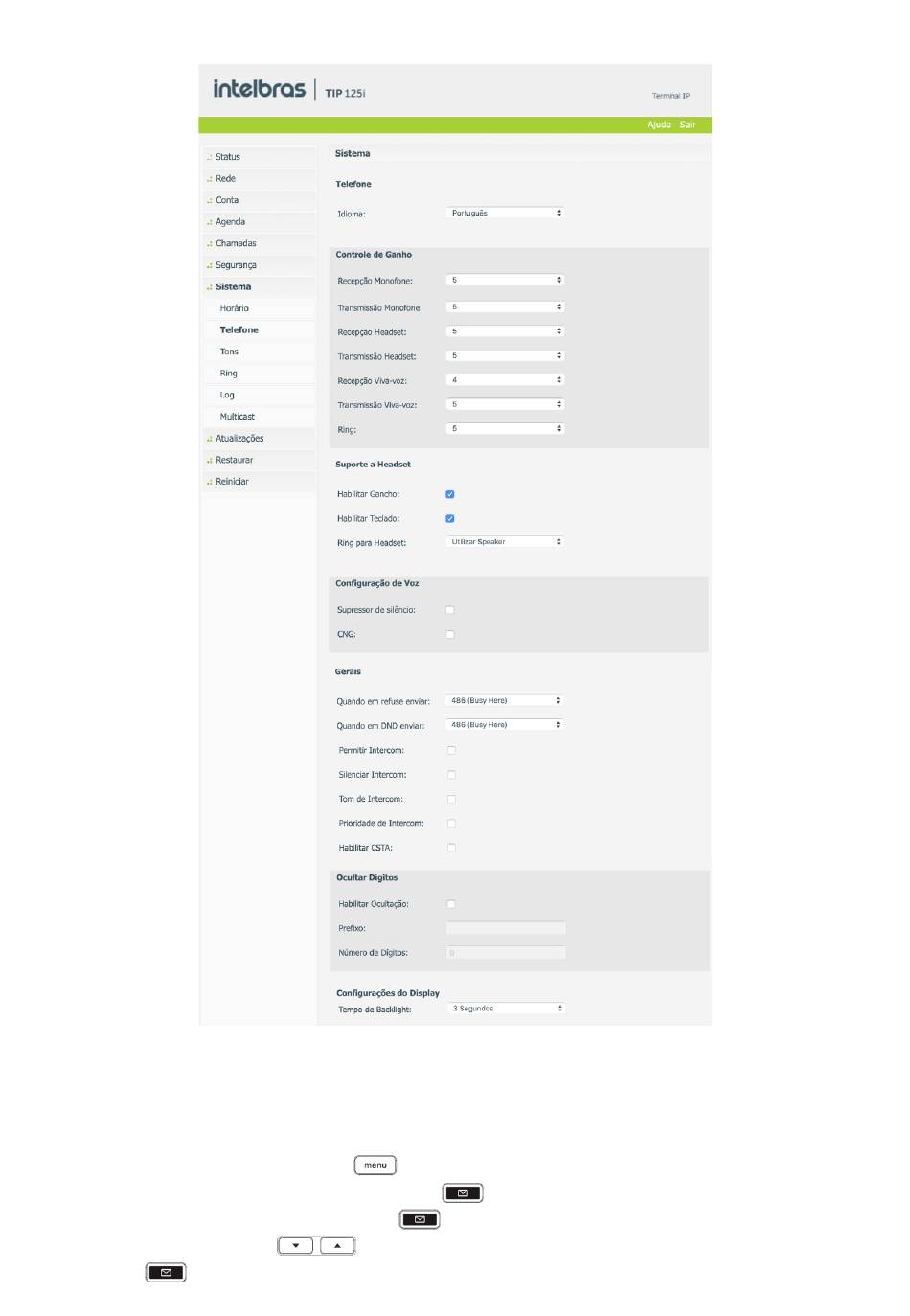Uncheck Habilitar Teclado option
This screenshot has height=1316, width=910.
[450, 518]
